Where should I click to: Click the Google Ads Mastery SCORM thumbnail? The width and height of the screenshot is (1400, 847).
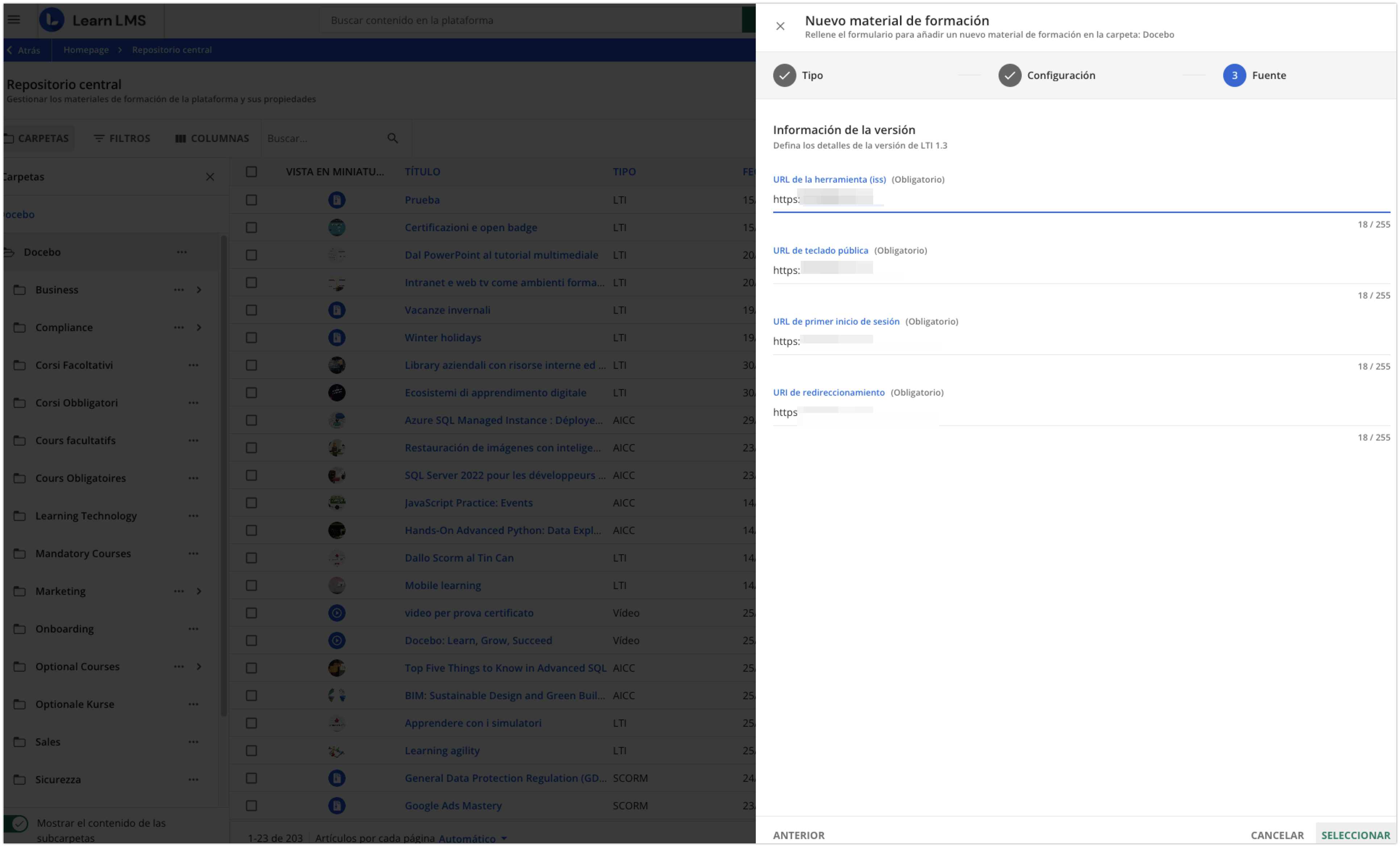[337, 806]
